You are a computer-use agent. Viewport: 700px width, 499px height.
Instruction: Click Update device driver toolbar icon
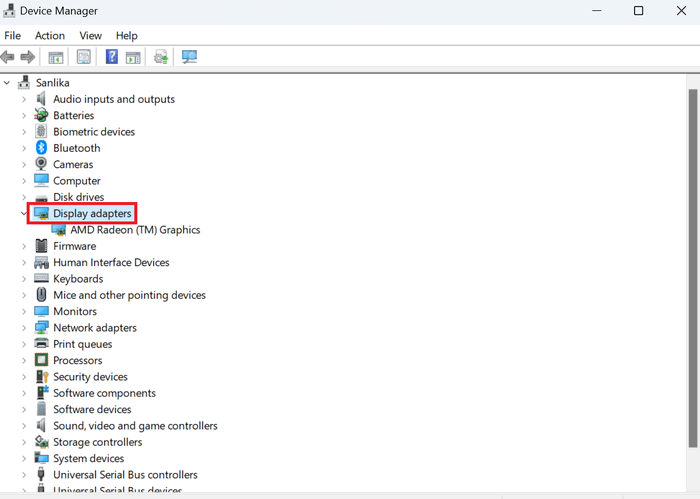161,57
